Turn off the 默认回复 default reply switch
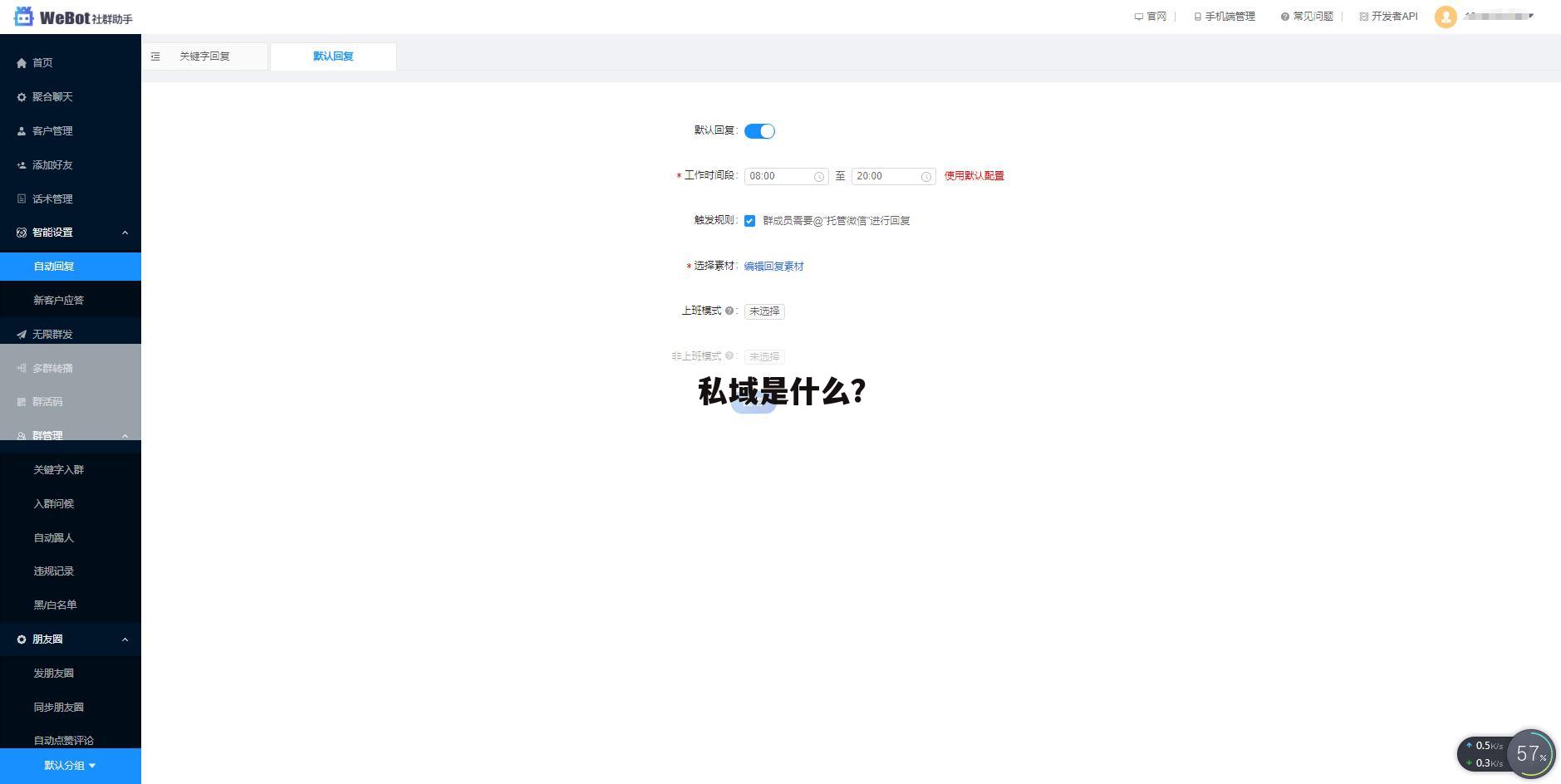The width and height of the screenshot is (1561, 784). (x=758, y=130)
